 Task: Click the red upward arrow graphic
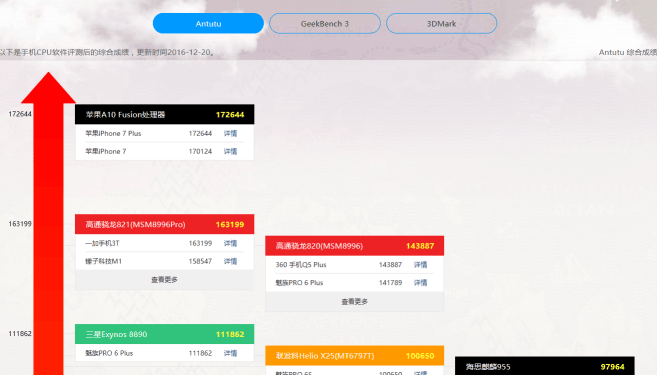[48, 223]
